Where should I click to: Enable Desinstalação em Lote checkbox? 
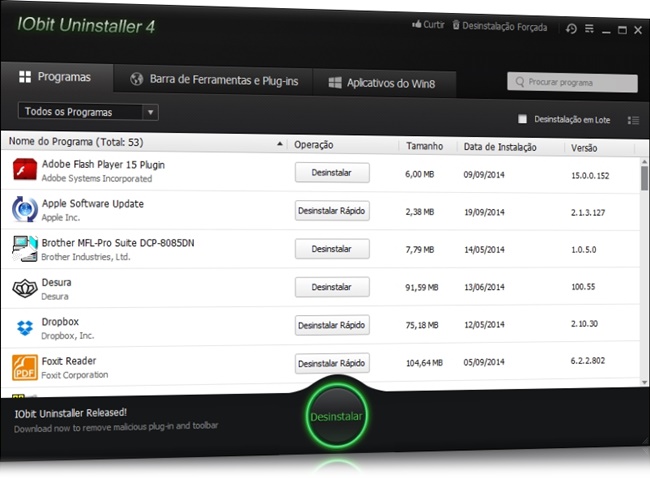[x=522, y=119]
